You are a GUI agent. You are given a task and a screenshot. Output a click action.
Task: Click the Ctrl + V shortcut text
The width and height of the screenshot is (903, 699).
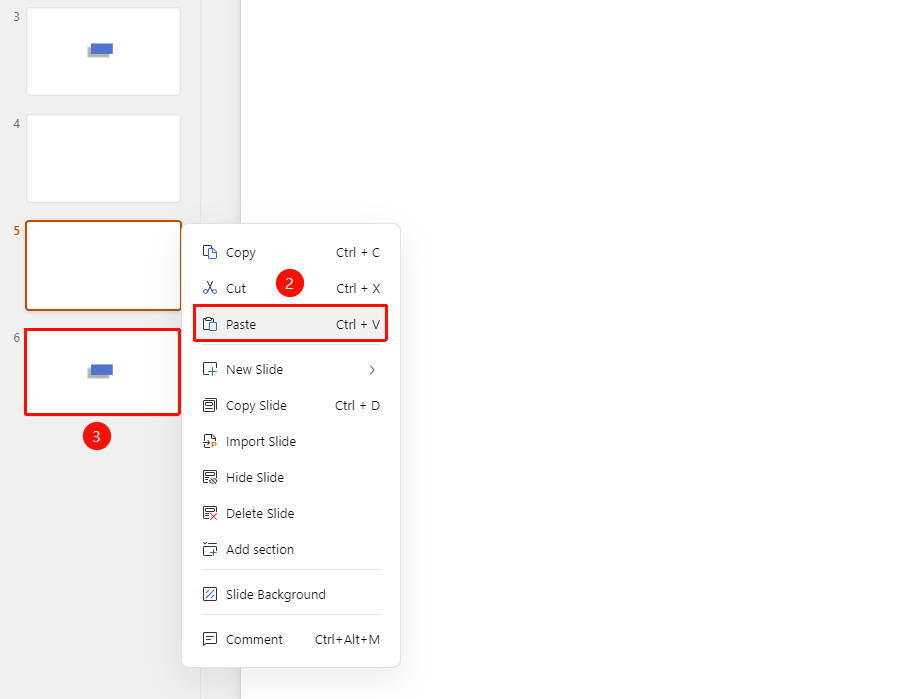pos(358,324)
